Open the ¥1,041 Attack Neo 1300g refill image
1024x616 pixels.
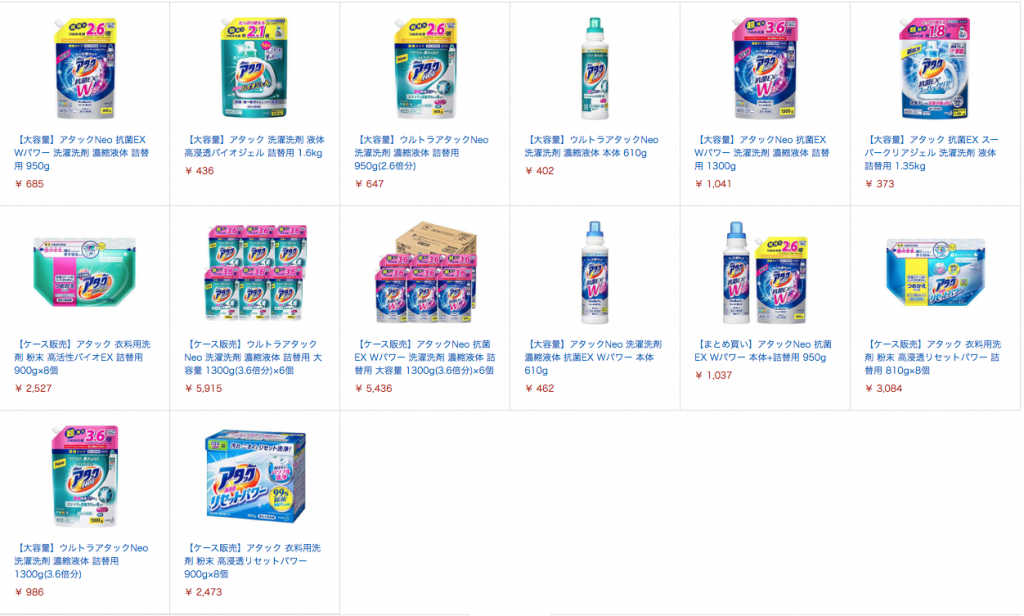(x=765, y=69)
